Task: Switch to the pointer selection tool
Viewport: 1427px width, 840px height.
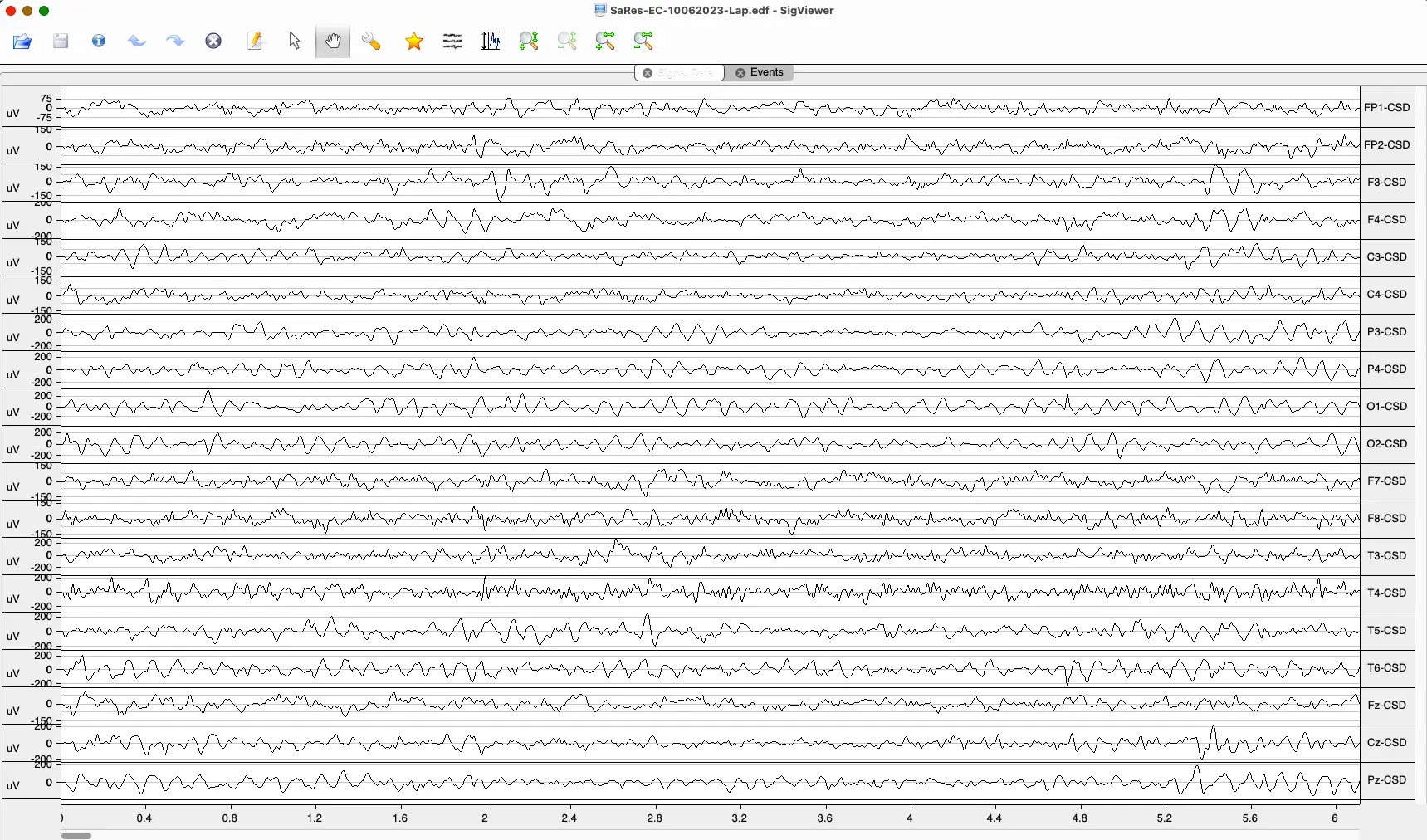Action: (x=293, y=41)
